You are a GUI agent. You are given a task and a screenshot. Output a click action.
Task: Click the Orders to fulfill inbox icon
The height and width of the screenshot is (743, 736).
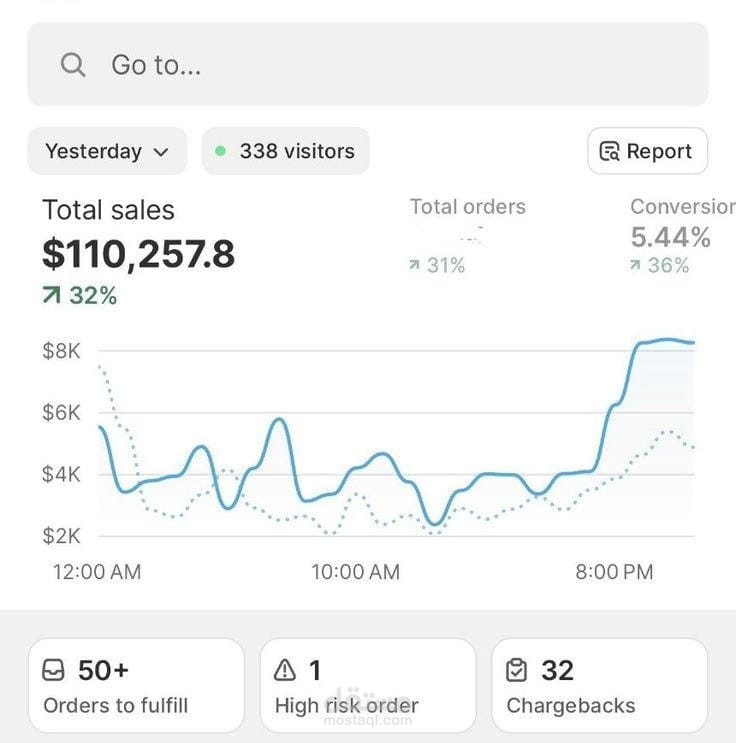point(54,670)
